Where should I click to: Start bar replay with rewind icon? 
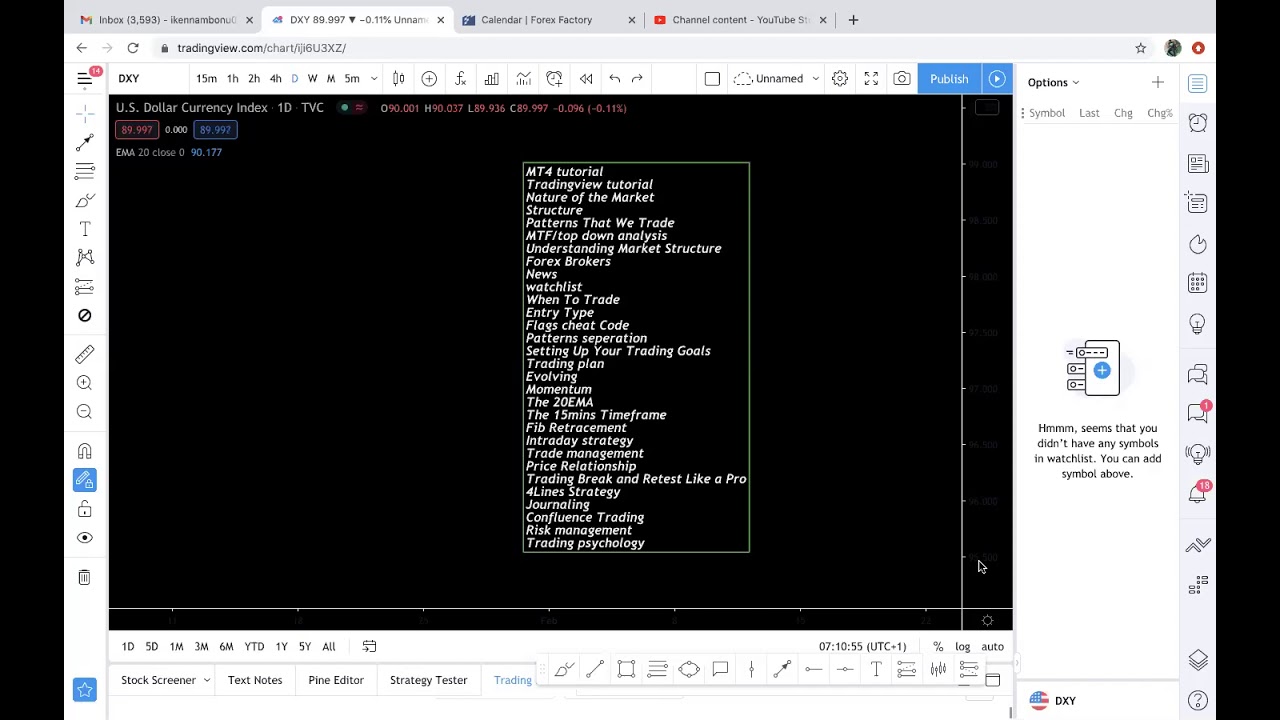586,79
